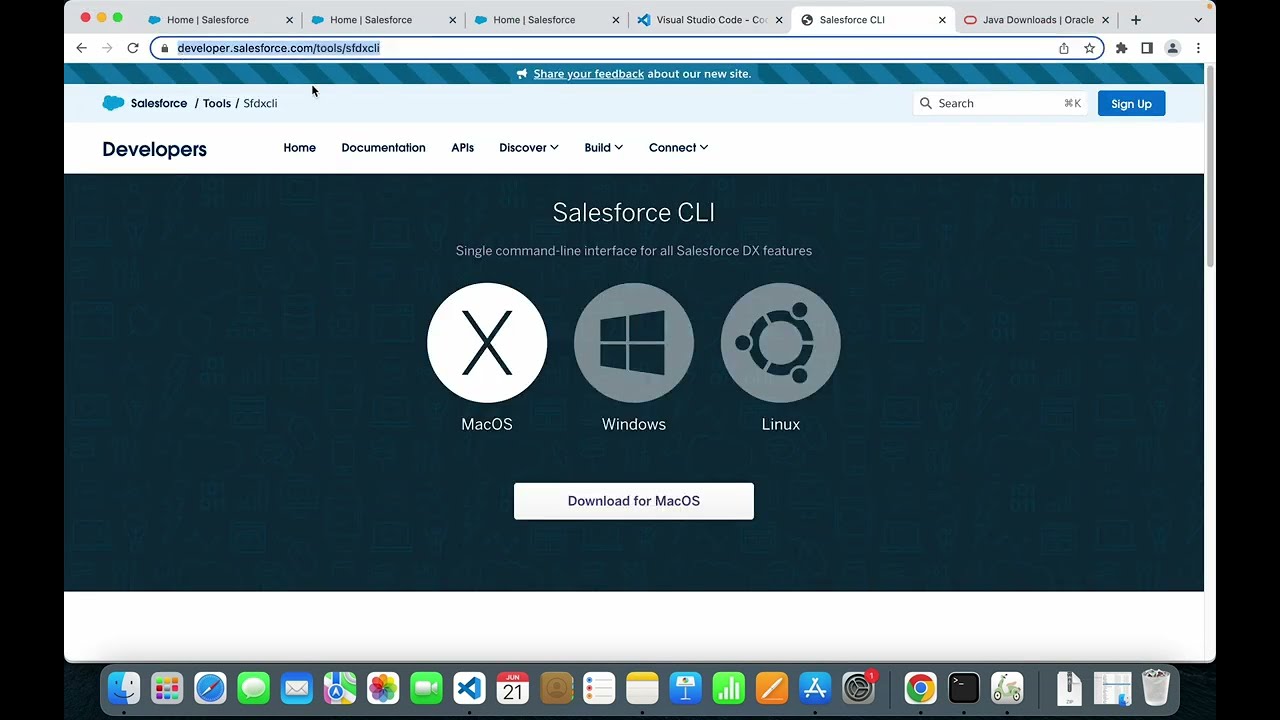Expand the Build dropdown menu
The height and width of the screenshot is (720, 1280).
(x=604, y=147)
